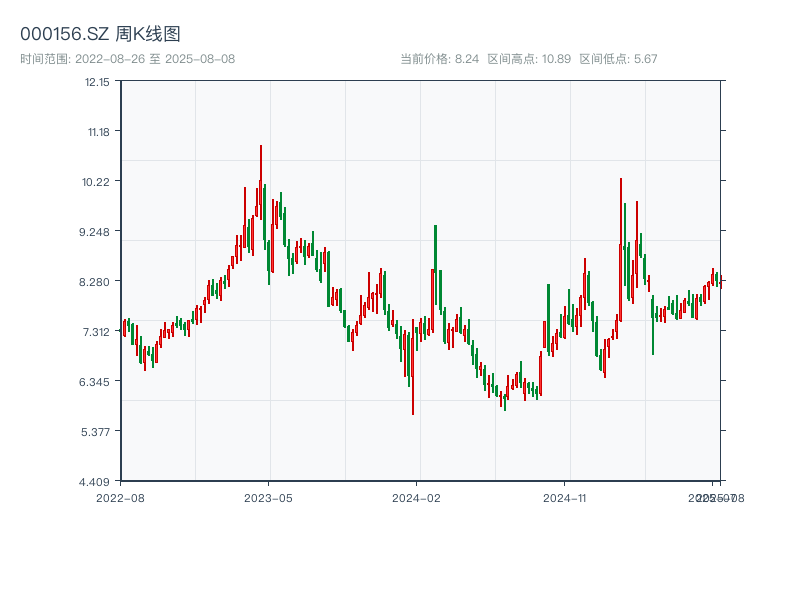This screenshot has height=600, width=800.
Task: Click x-axis label 2024-11
Action: [564, 498]
